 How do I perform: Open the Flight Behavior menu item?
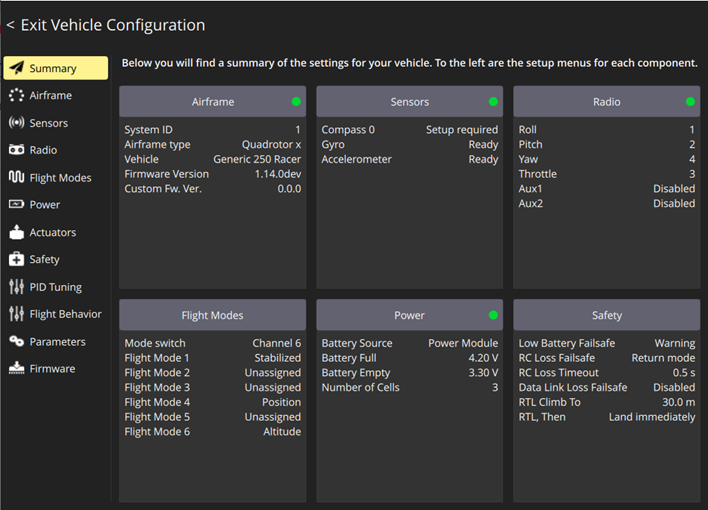click(65, 314)
